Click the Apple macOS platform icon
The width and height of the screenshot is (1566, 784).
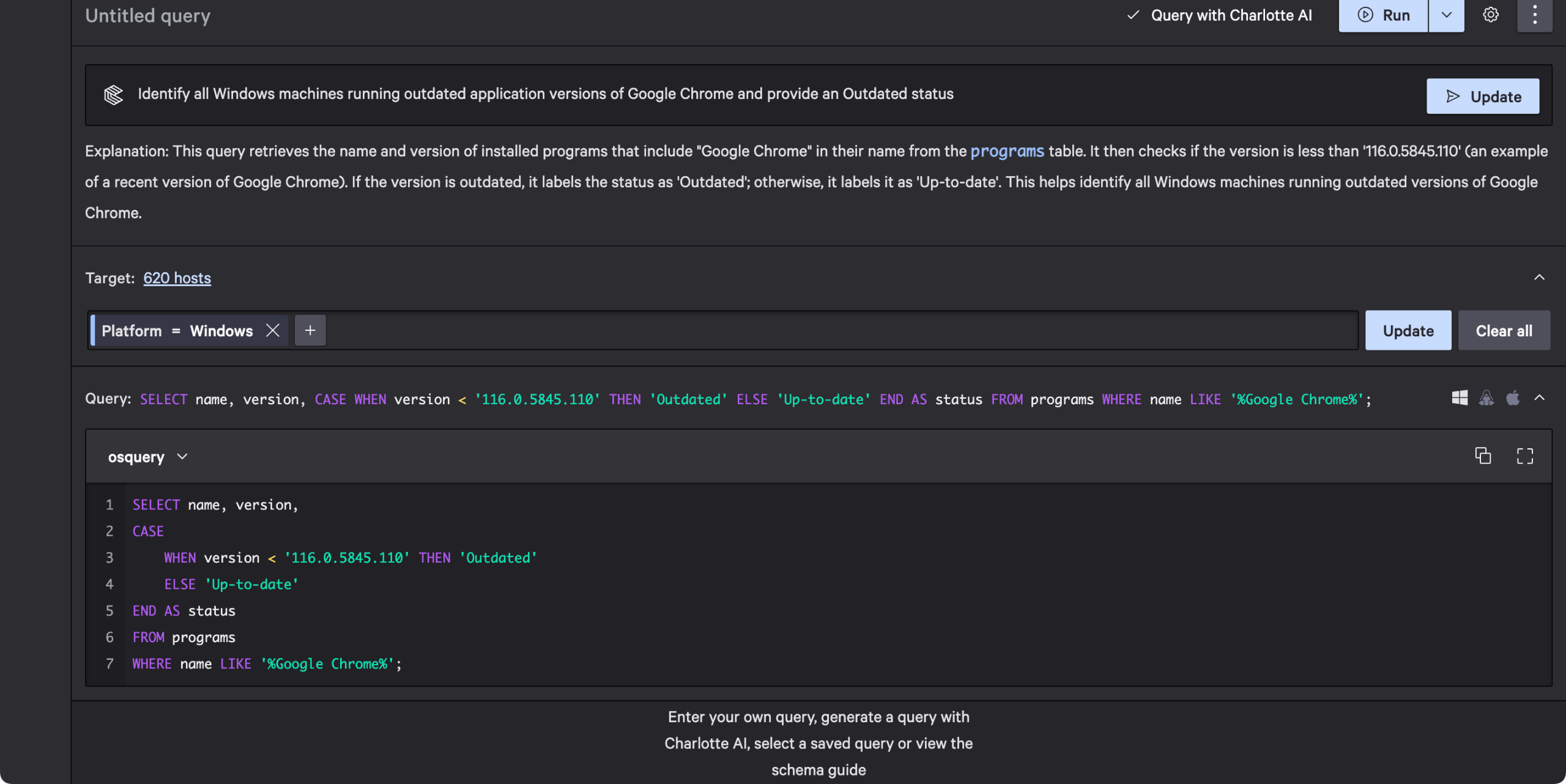tap(1513, 398)
